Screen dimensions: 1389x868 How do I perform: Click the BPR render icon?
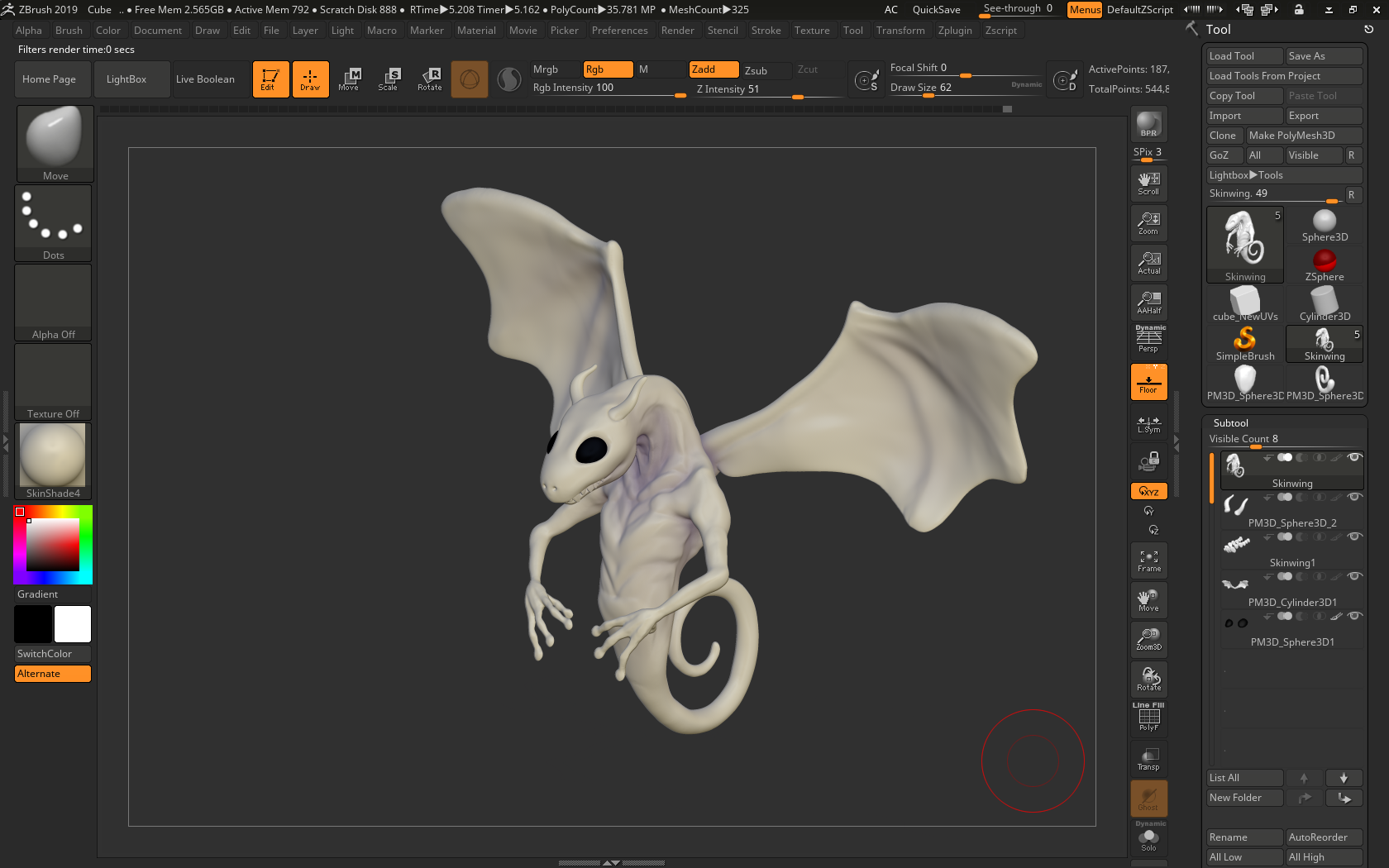[1148, 123]
